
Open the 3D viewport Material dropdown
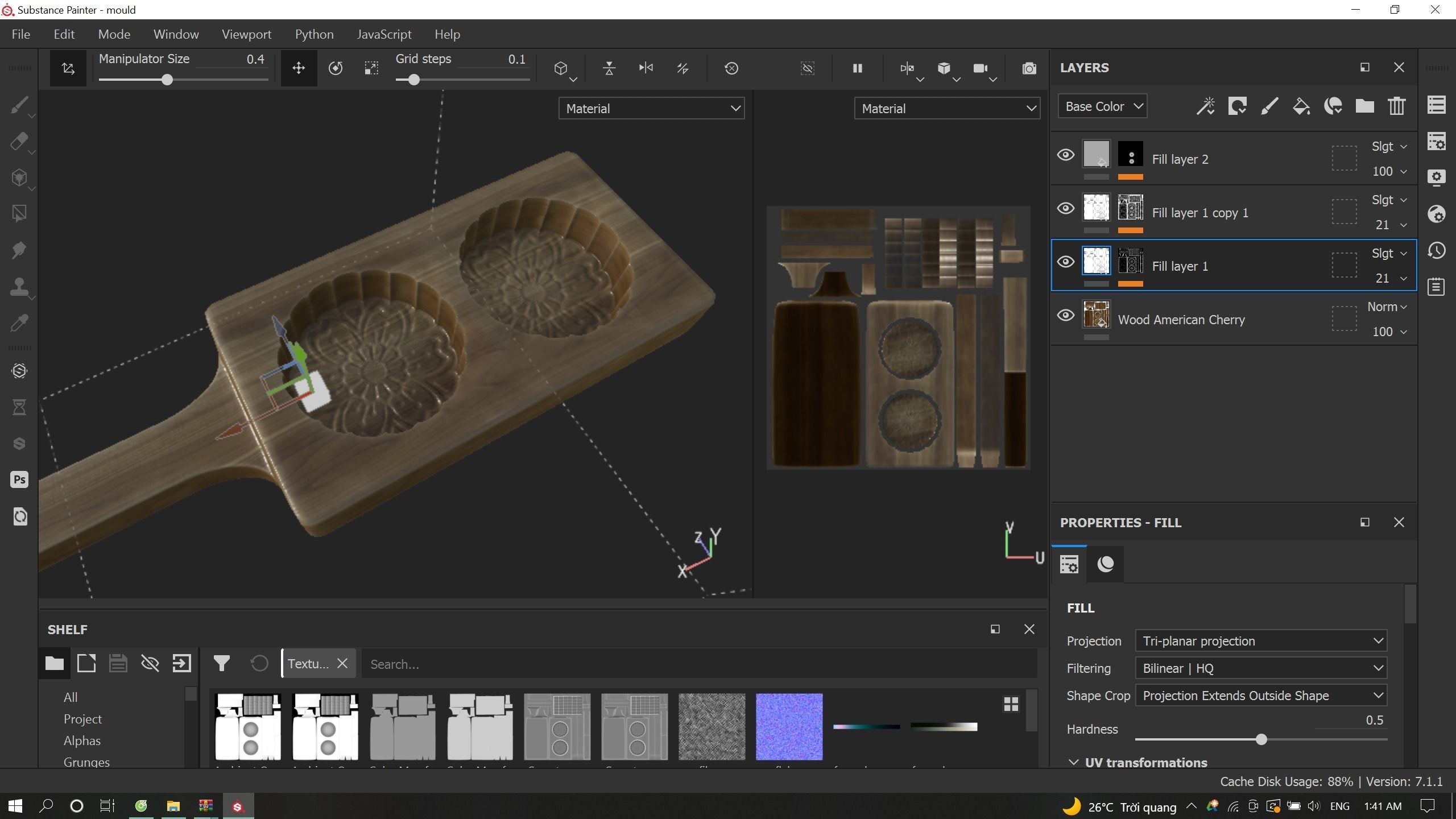pos(651,108)
